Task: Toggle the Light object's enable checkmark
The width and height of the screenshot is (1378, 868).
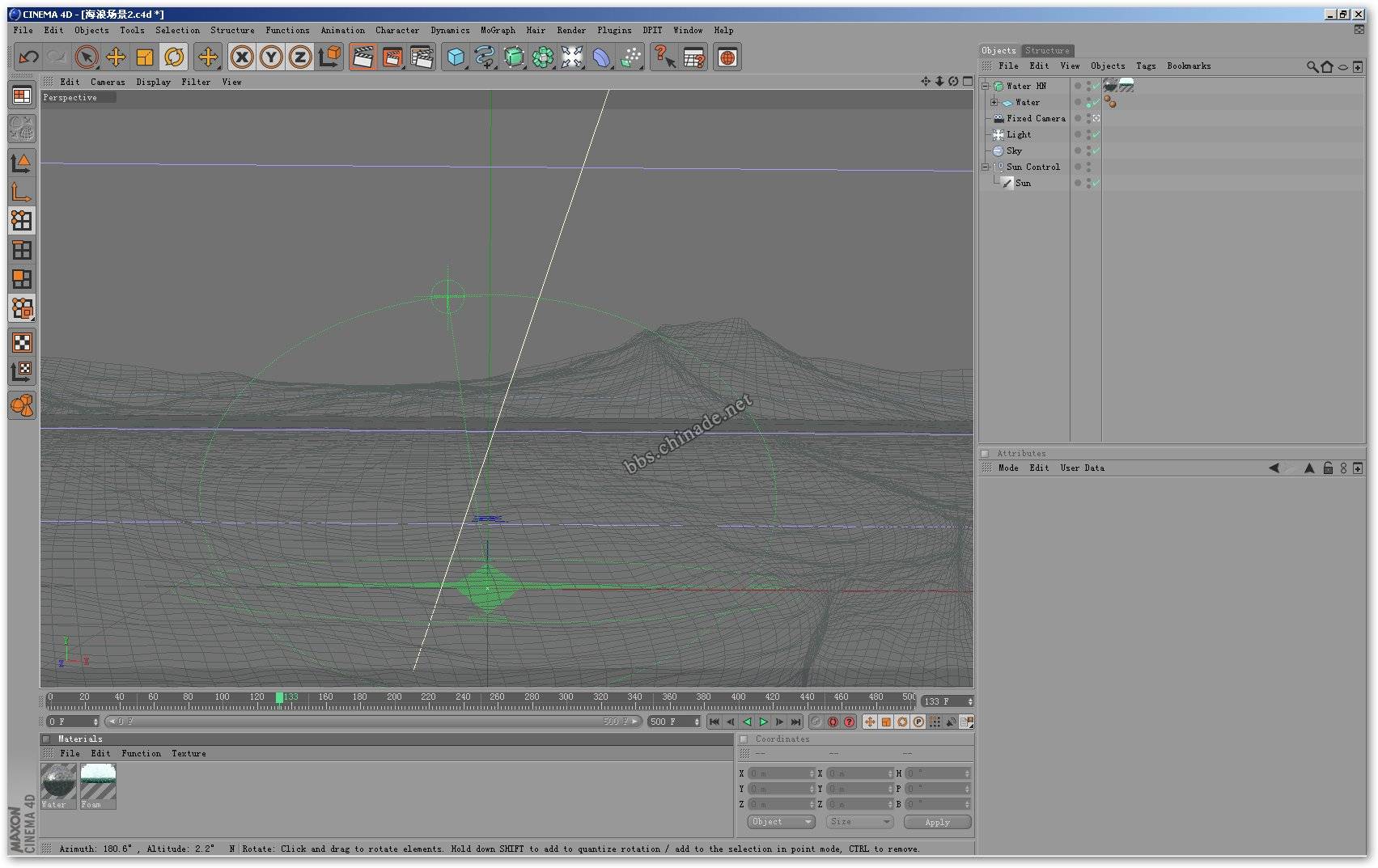Action: (x=1096, y=135)
